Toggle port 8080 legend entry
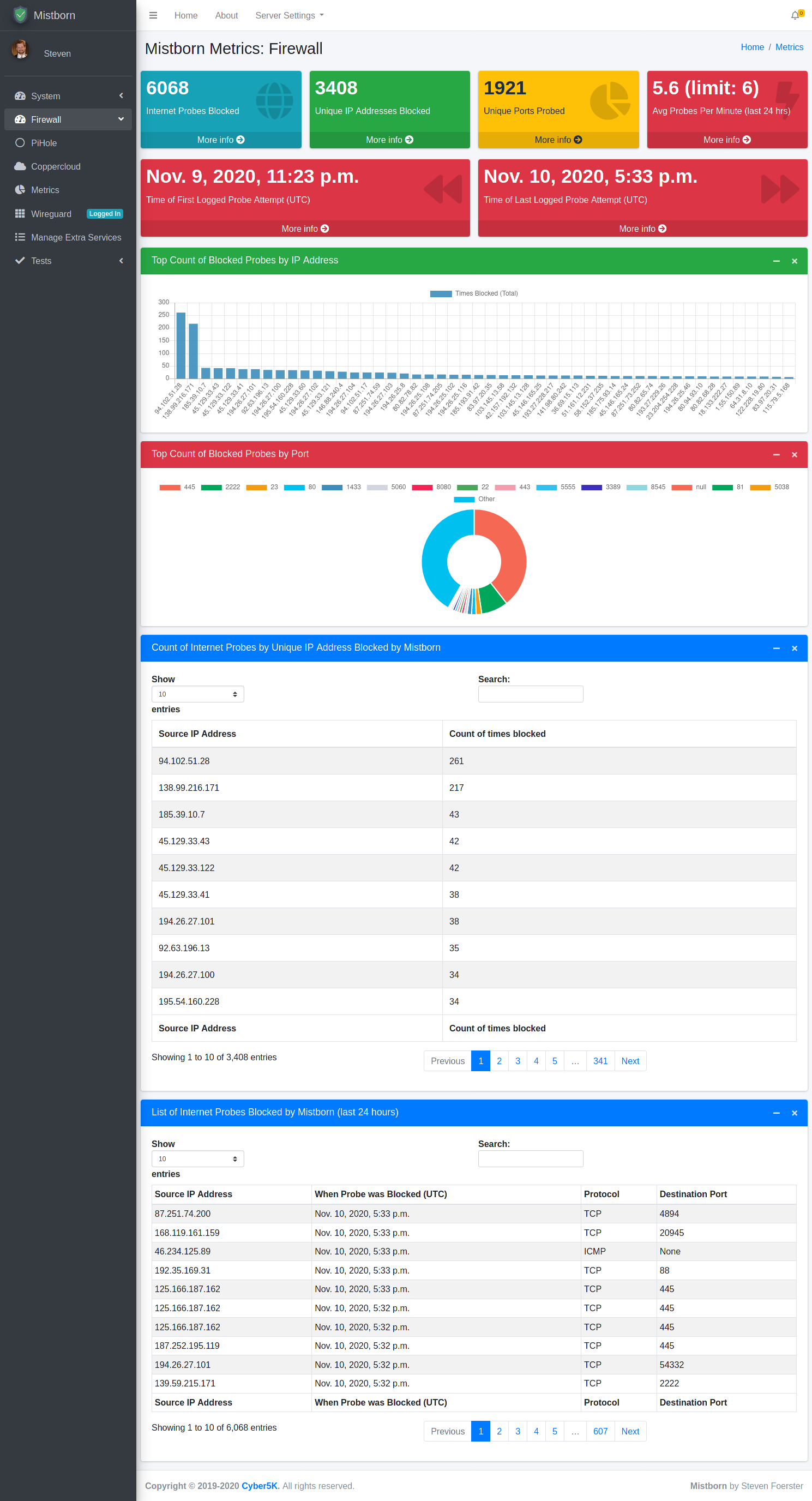The height and width of the screenshot is (1501, 812). tap(431, 487)
